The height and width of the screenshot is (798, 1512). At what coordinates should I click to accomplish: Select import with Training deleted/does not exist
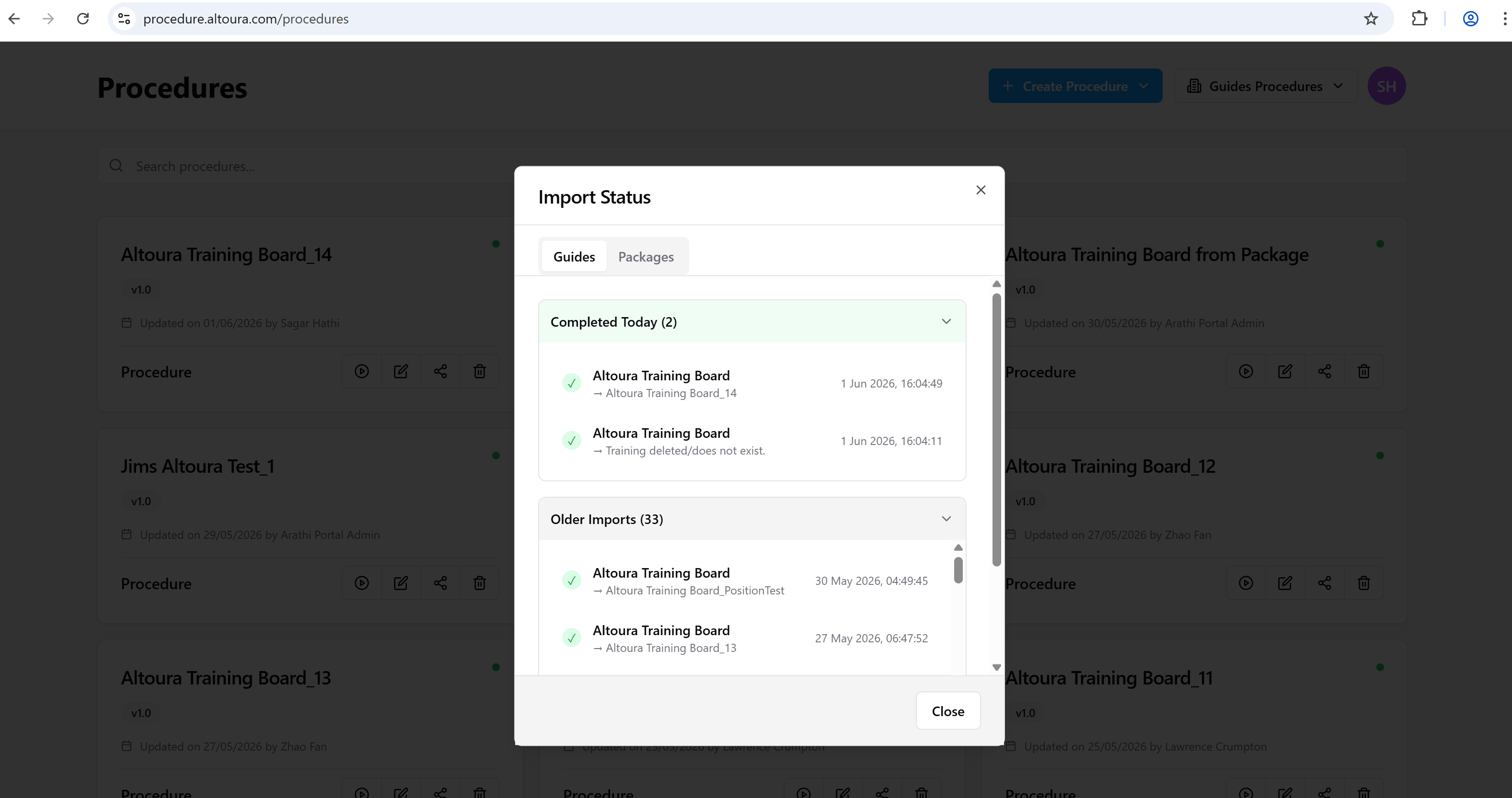pos(752,441)
